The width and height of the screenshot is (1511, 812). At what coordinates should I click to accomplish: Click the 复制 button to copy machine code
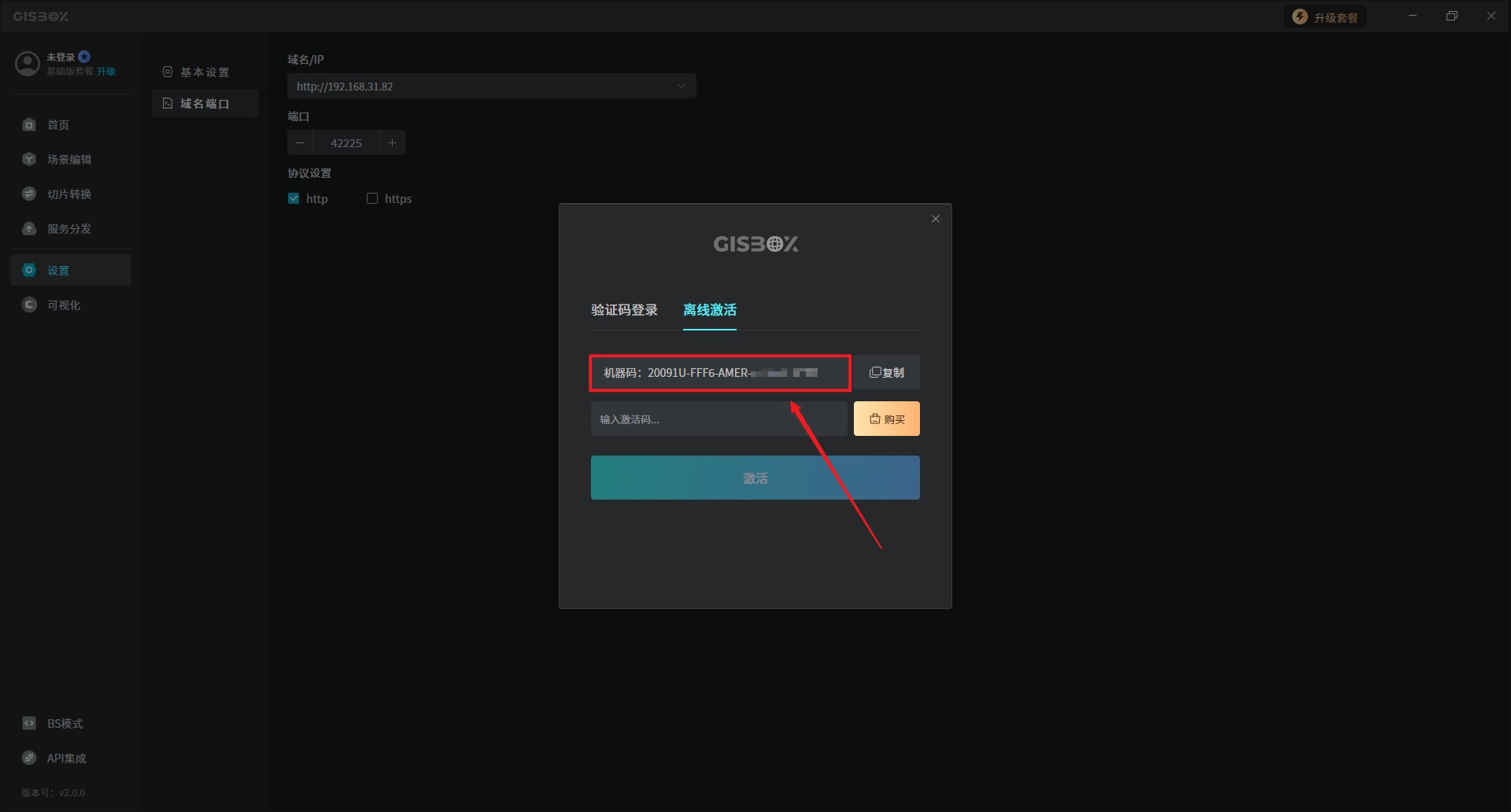[886, 373]
